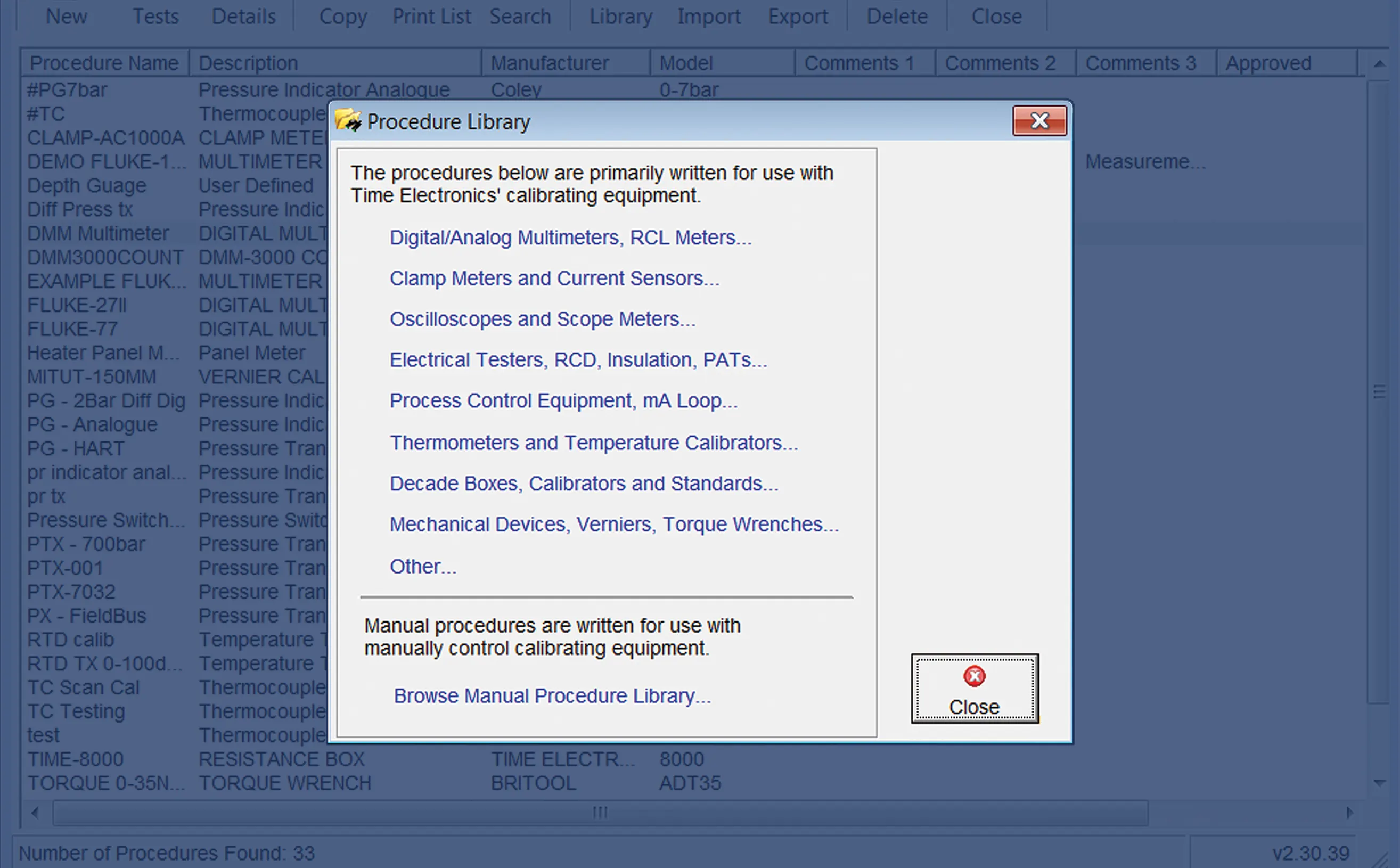The image size is (1400, 868).
Task: Open Oscilloscopes and Scope Meters procedures
Action: (x=542, y=319)
